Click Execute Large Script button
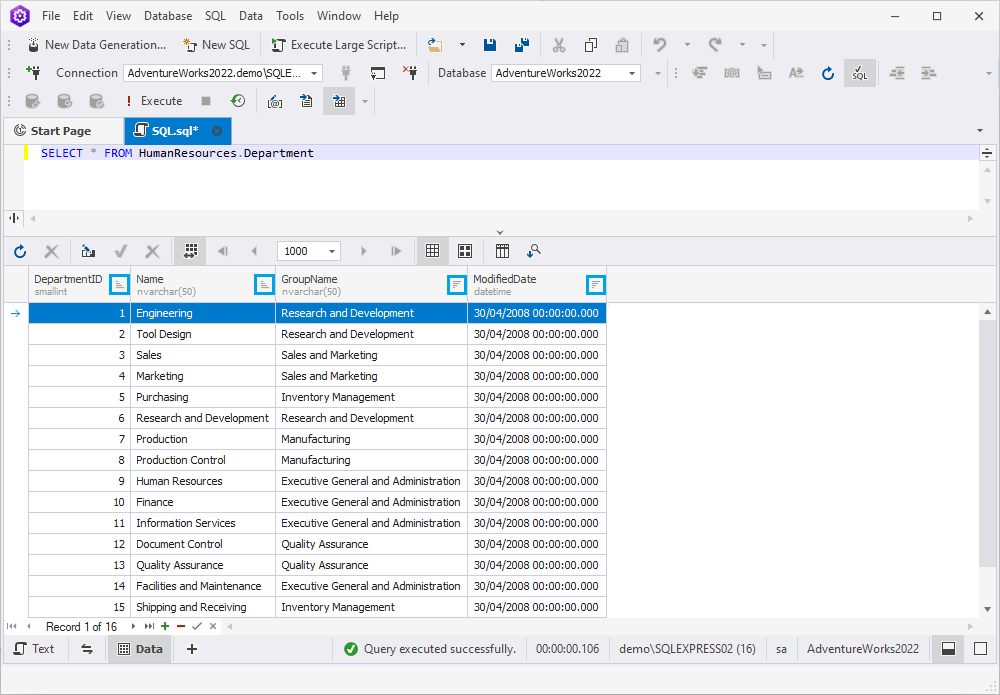 coord(339,45)
